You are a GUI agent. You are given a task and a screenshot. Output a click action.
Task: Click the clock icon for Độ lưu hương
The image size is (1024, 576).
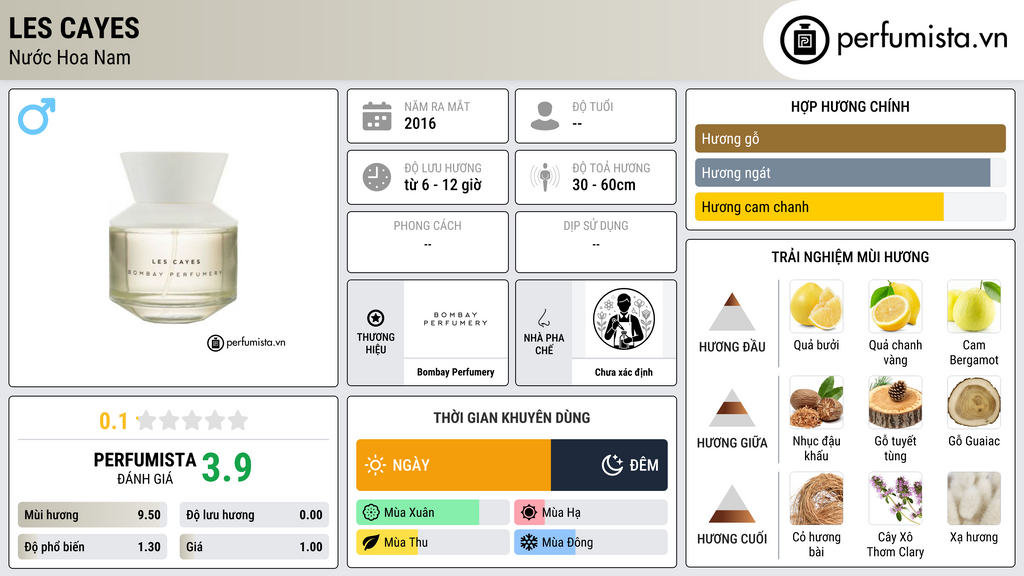tap(377, 177)
